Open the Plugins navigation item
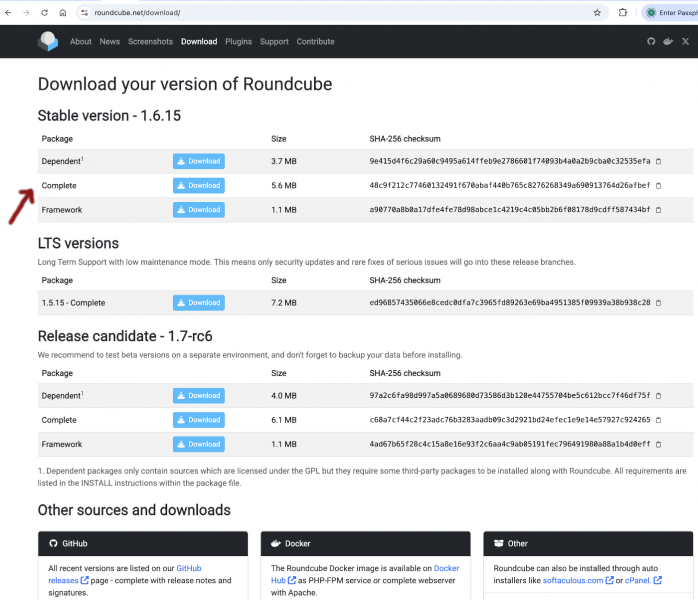This screenshot has width=698, height=600. [x=239, y=41]
